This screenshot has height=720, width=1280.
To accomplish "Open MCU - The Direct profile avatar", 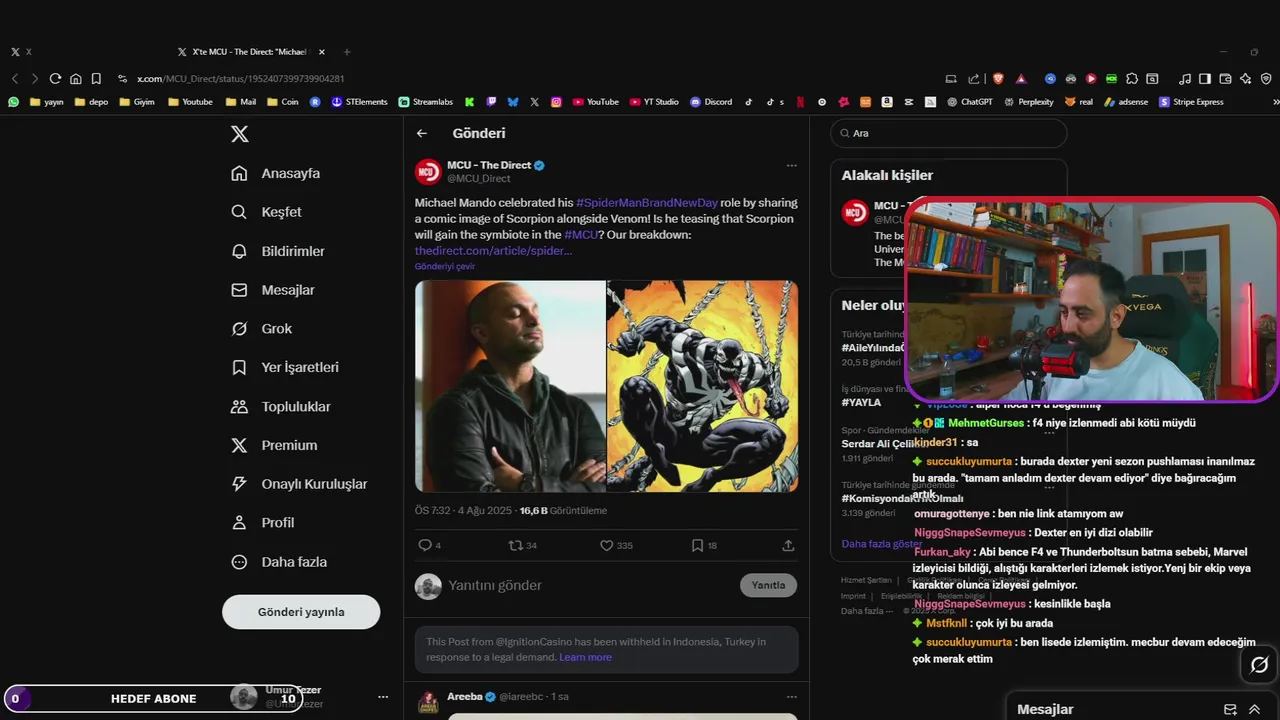I will [428, 171].
